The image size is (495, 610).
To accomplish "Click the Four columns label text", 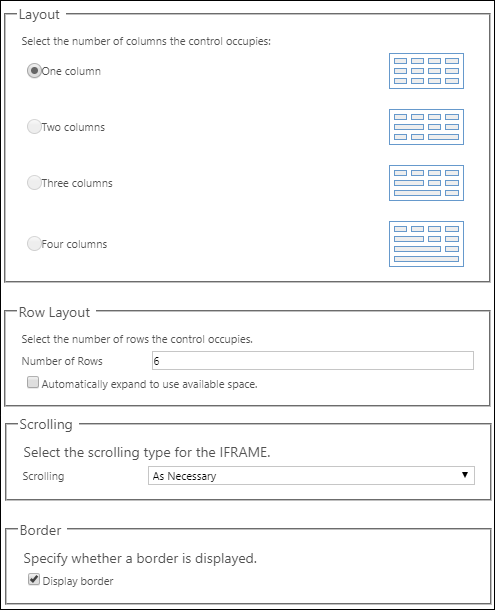I will click(x=74, y=244).
